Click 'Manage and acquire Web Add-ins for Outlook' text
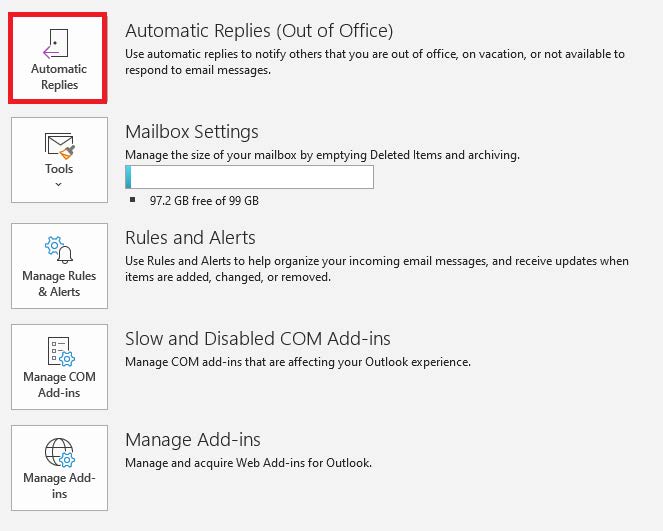This screenshot has height=531, width=663. (249, 463)
